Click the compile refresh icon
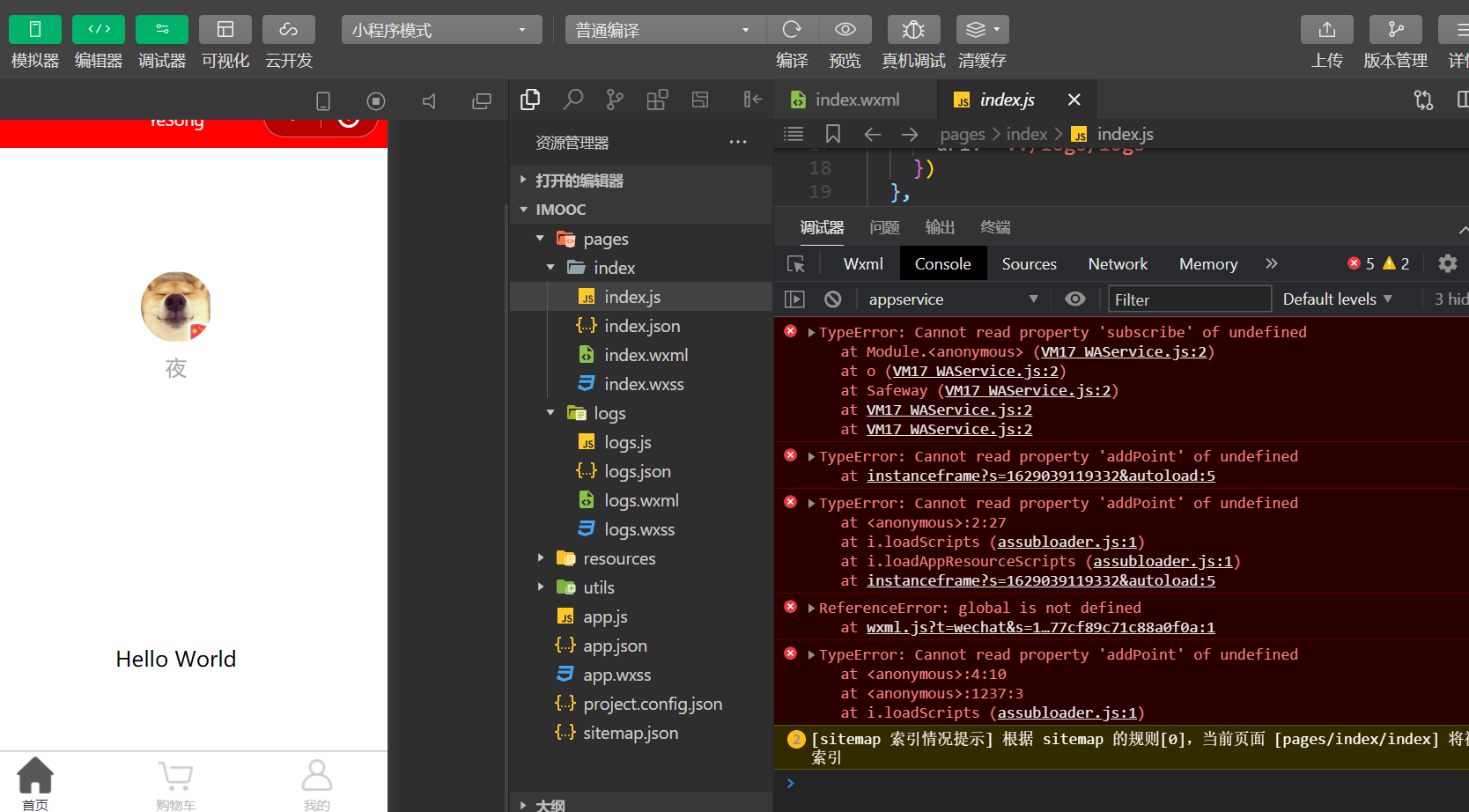 pos(792,29)
